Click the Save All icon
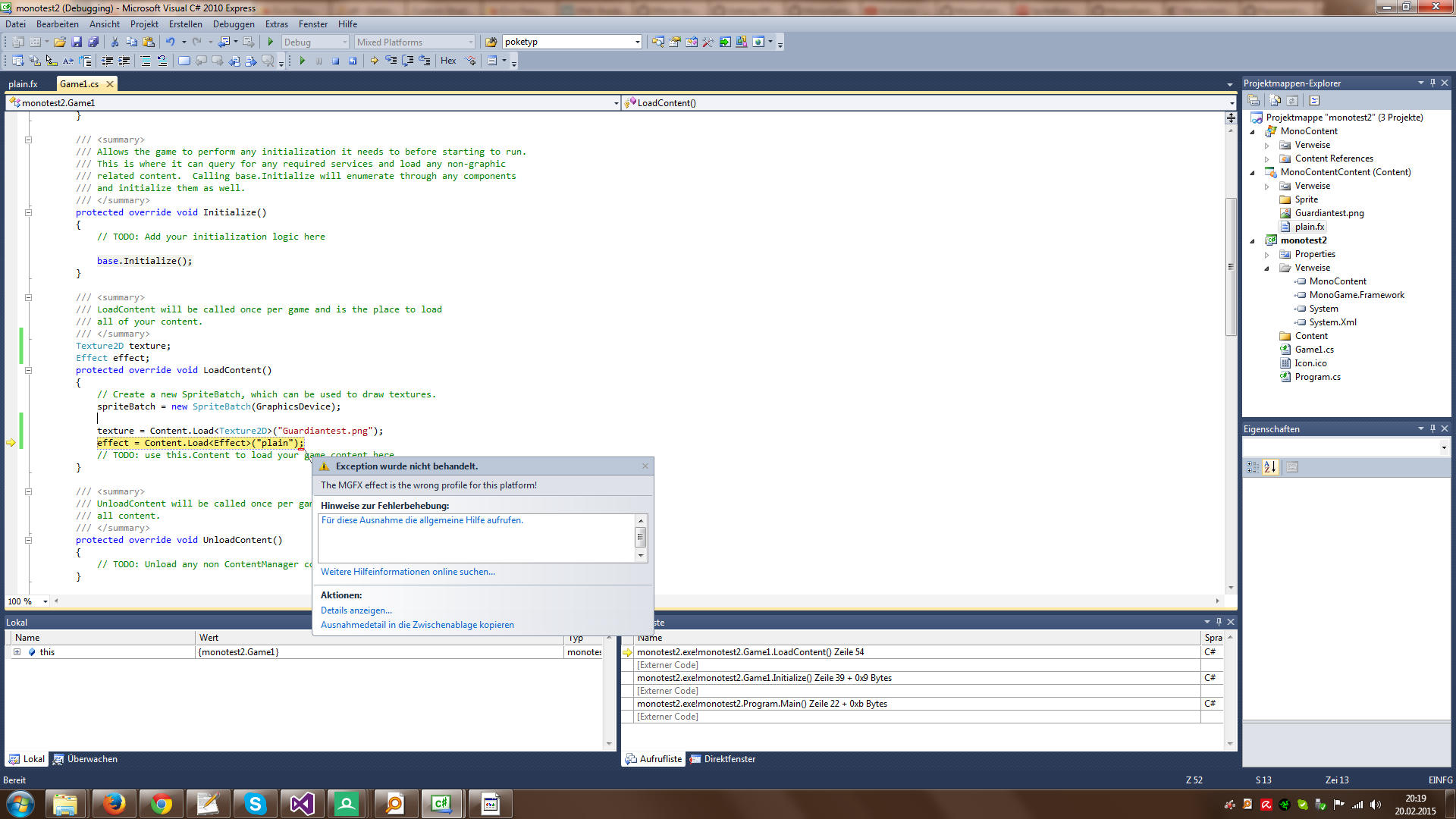Screen dimensions: 1456x819 point(93,42)
